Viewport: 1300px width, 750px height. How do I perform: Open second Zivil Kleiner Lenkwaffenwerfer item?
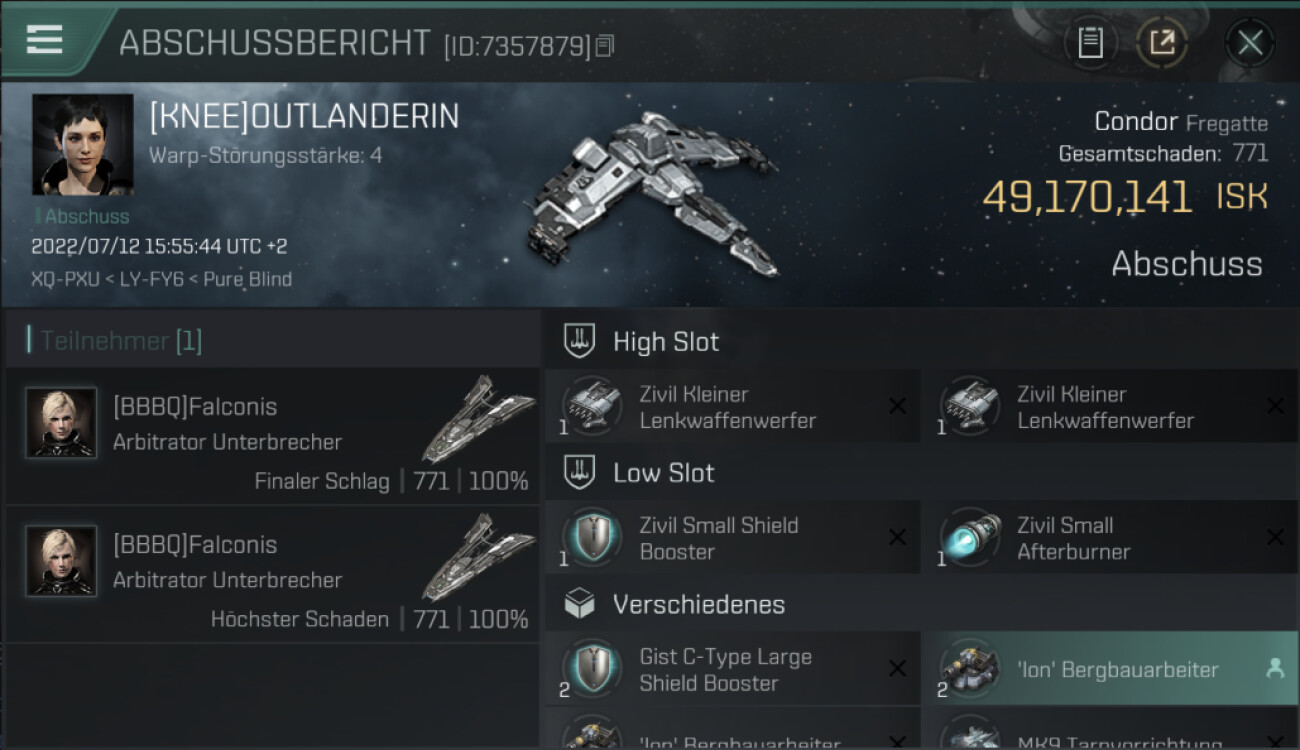1110,407
